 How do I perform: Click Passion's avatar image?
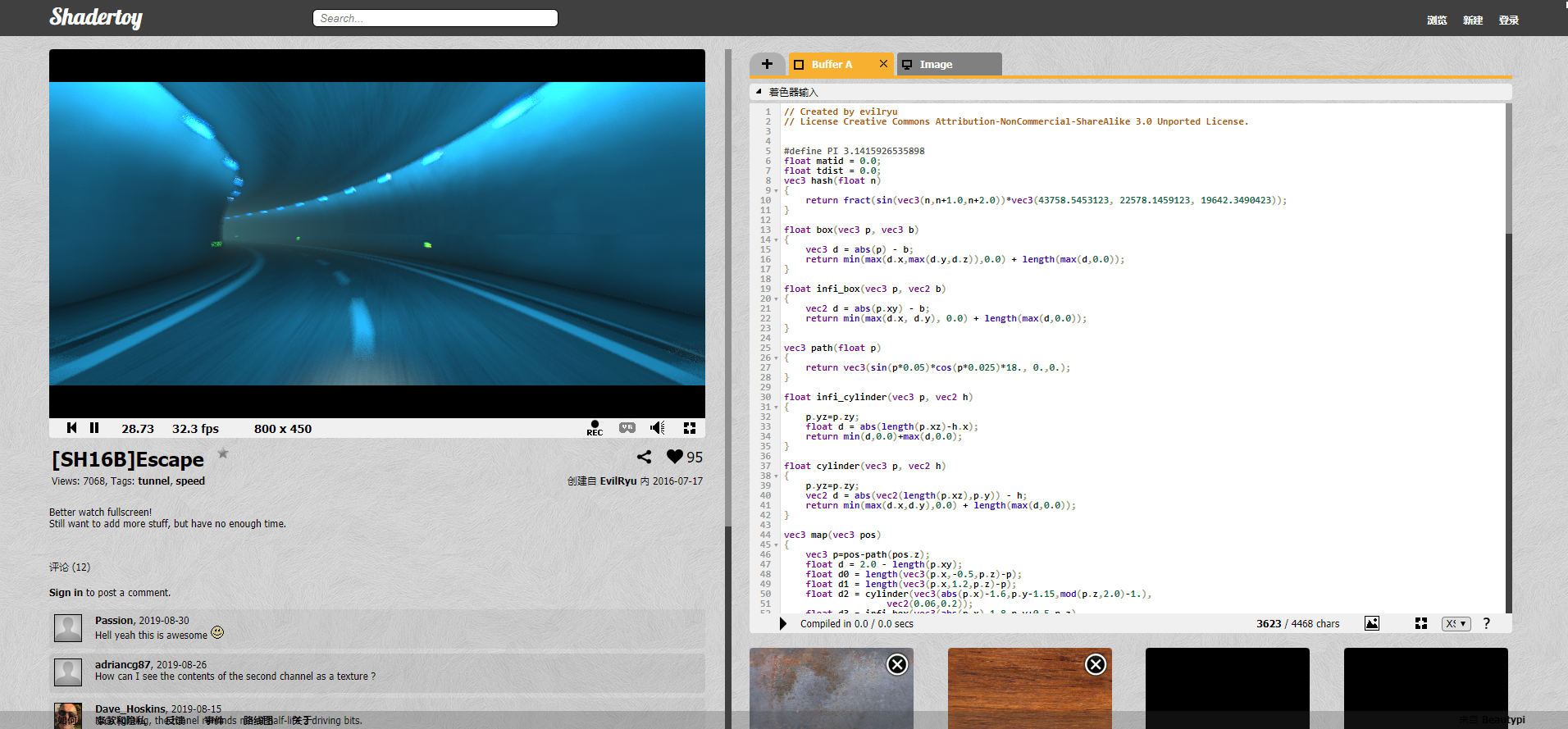point(68,628)
